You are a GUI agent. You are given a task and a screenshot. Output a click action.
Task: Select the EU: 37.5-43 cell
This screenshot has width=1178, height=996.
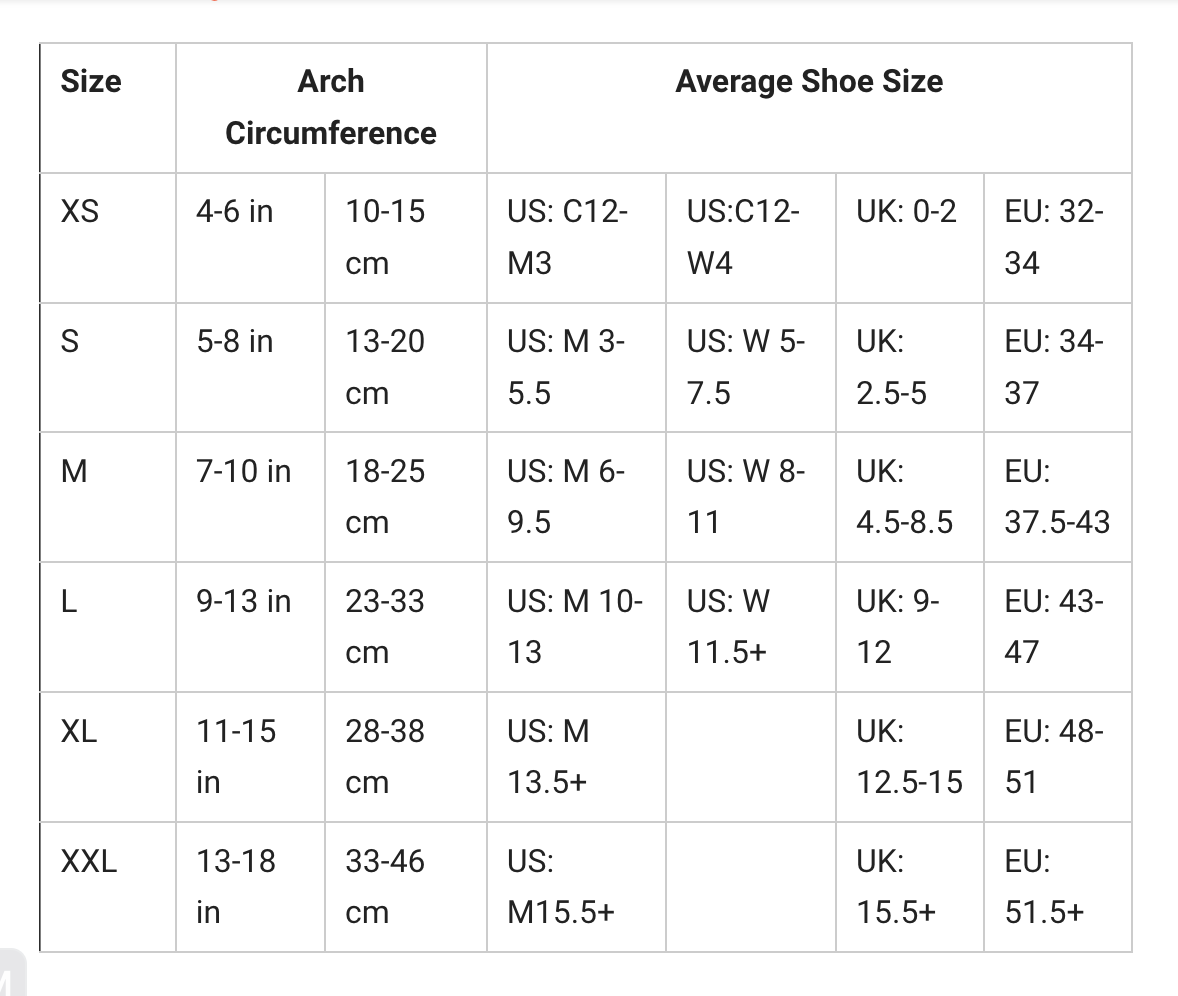pos(1057,497)
